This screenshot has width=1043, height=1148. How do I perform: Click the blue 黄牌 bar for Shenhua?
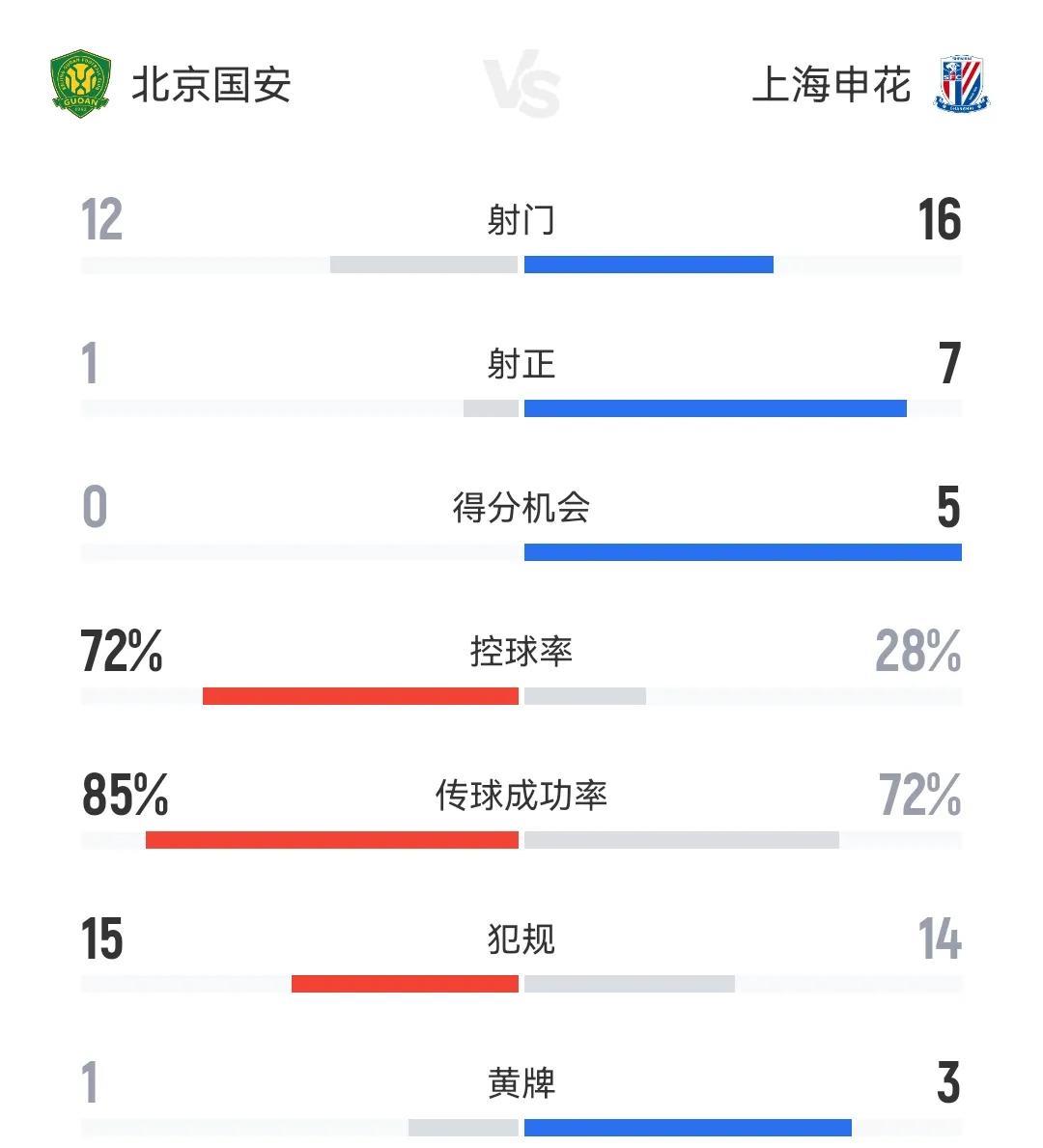click(688, 1128)
